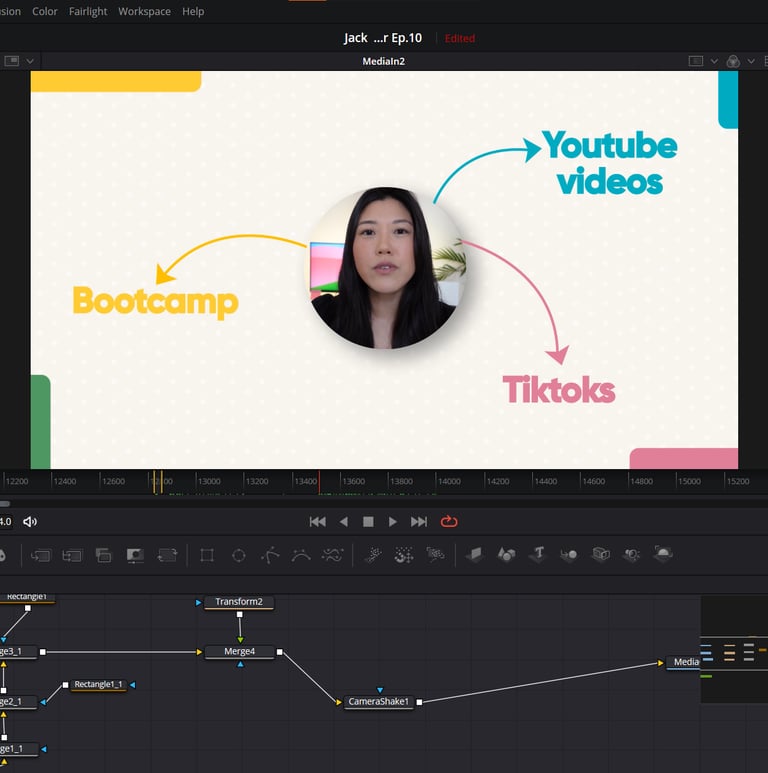Screen dimensions: 768x773
Task: Jump to the last frame
Action: [x=419, y=522]
